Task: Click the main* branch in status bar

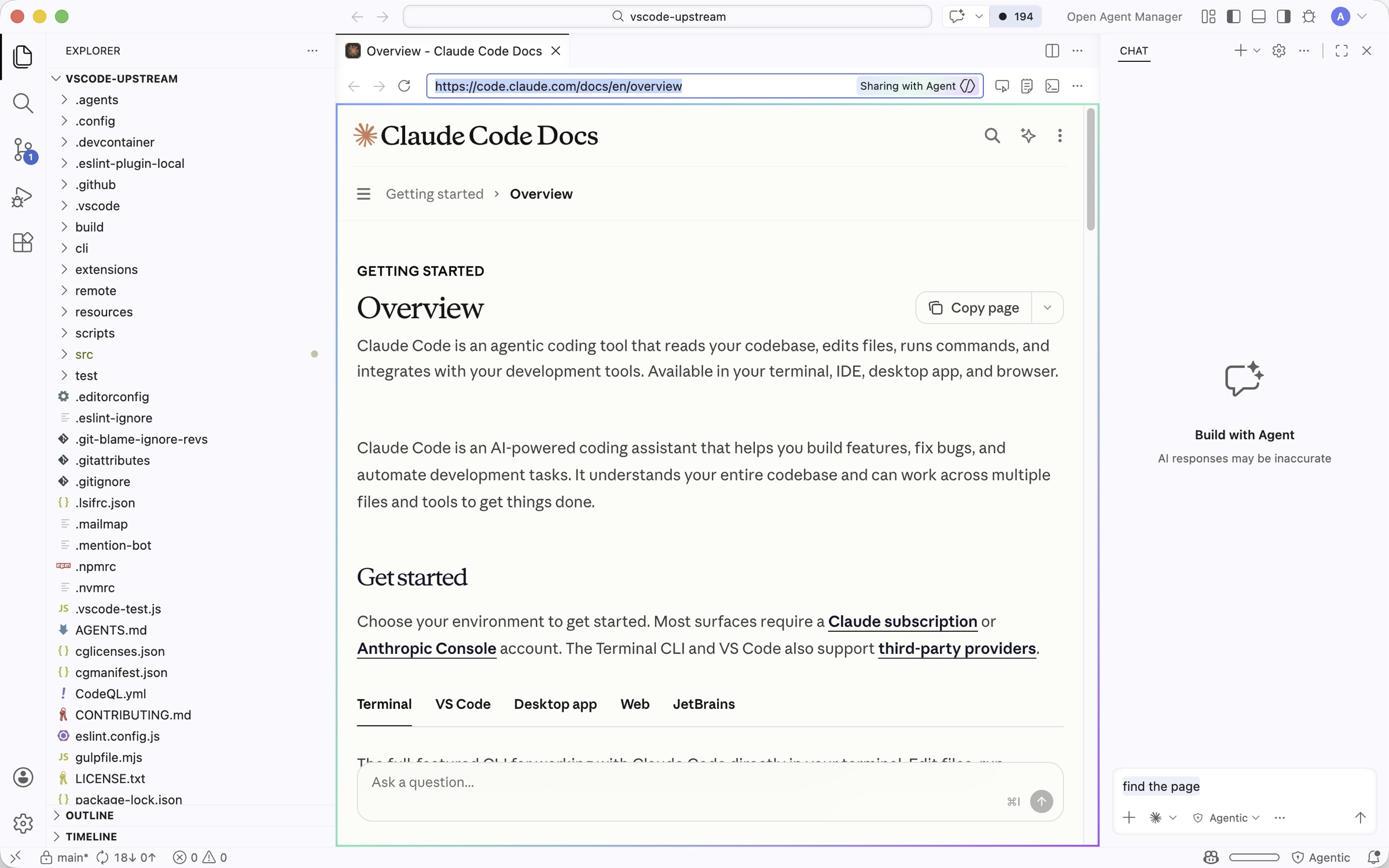Action: pyautogui.click(x=64, y=857)
